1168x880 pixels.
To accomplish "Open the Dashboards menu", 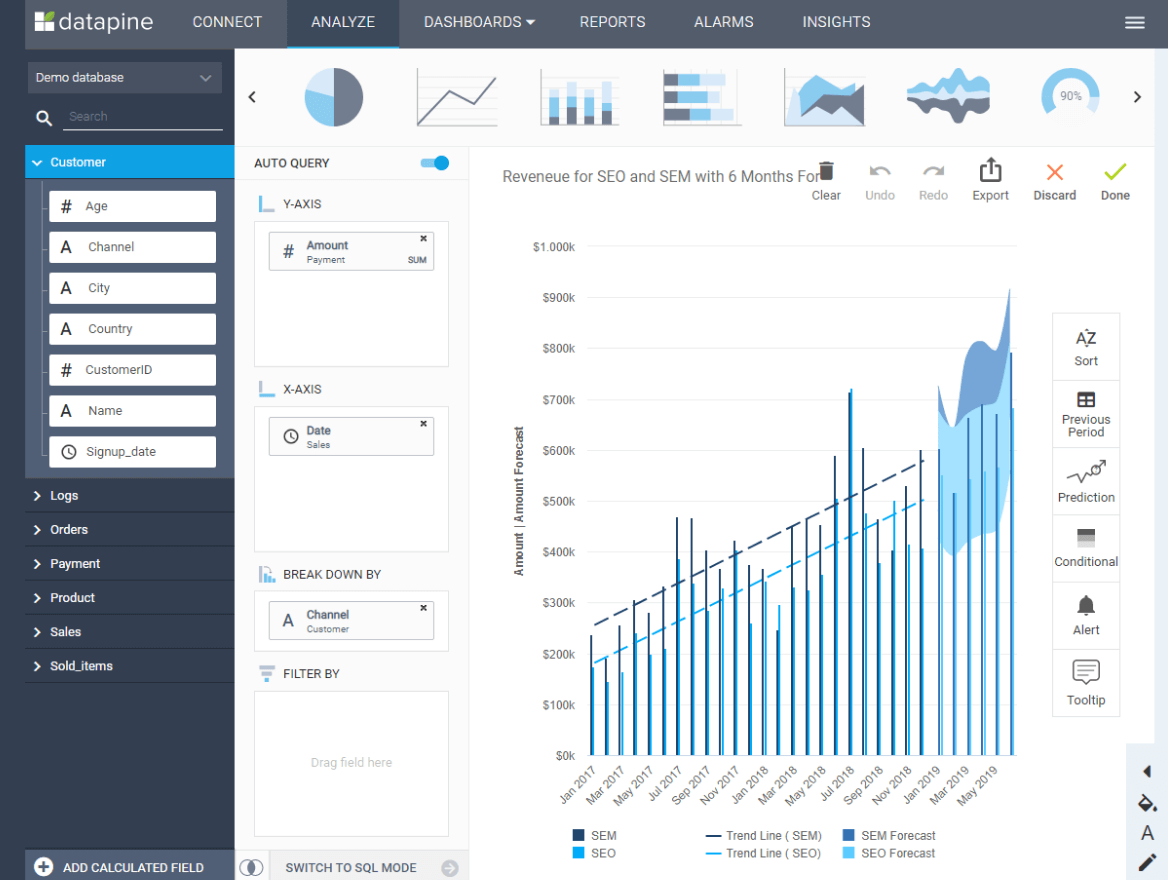I will [479, 22].
